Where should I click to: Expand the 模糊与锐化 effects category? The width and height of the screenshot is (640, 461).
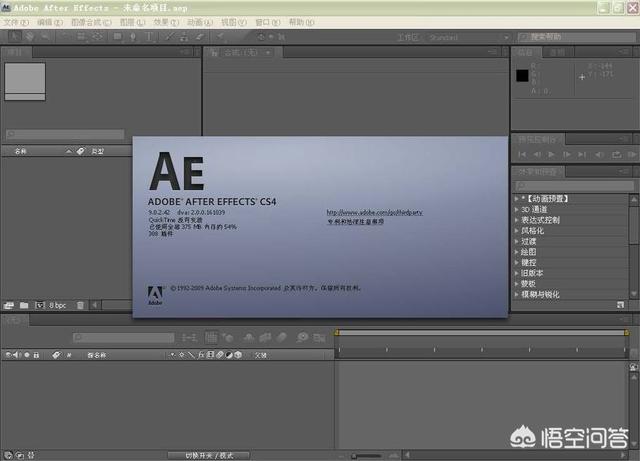pos(517,294)
